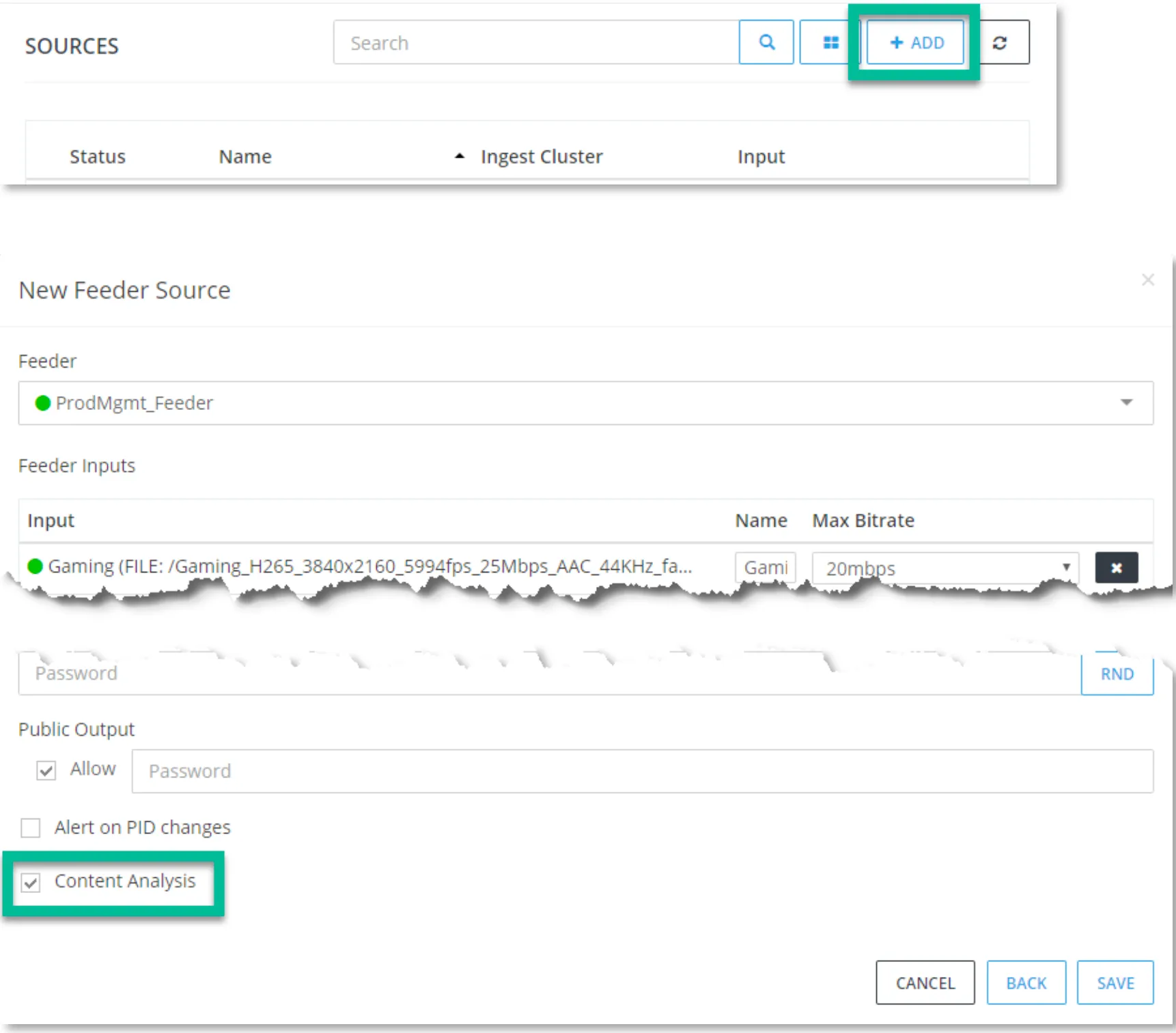Click the green status dot beside Gaming input
Screen dimensions: 1176x1033
click(x=35, y=566)
